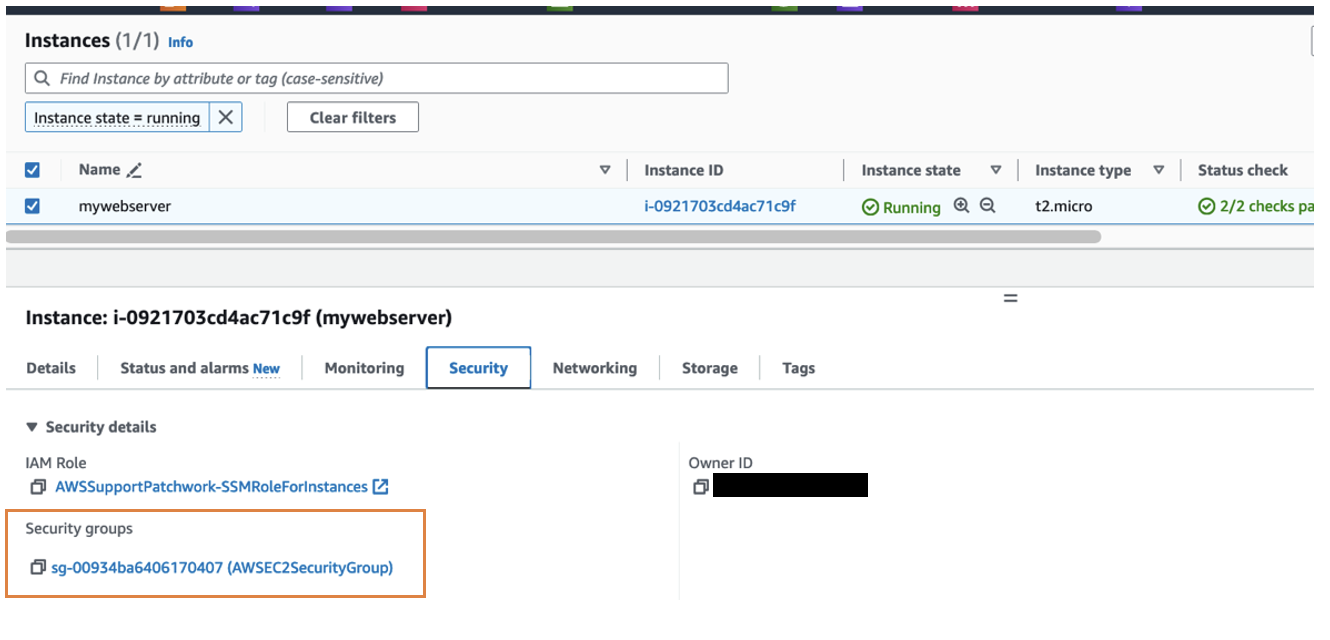Click the copy icon beside Owner ID
This screenshot has width=1330, height=640.
[701, 486]
